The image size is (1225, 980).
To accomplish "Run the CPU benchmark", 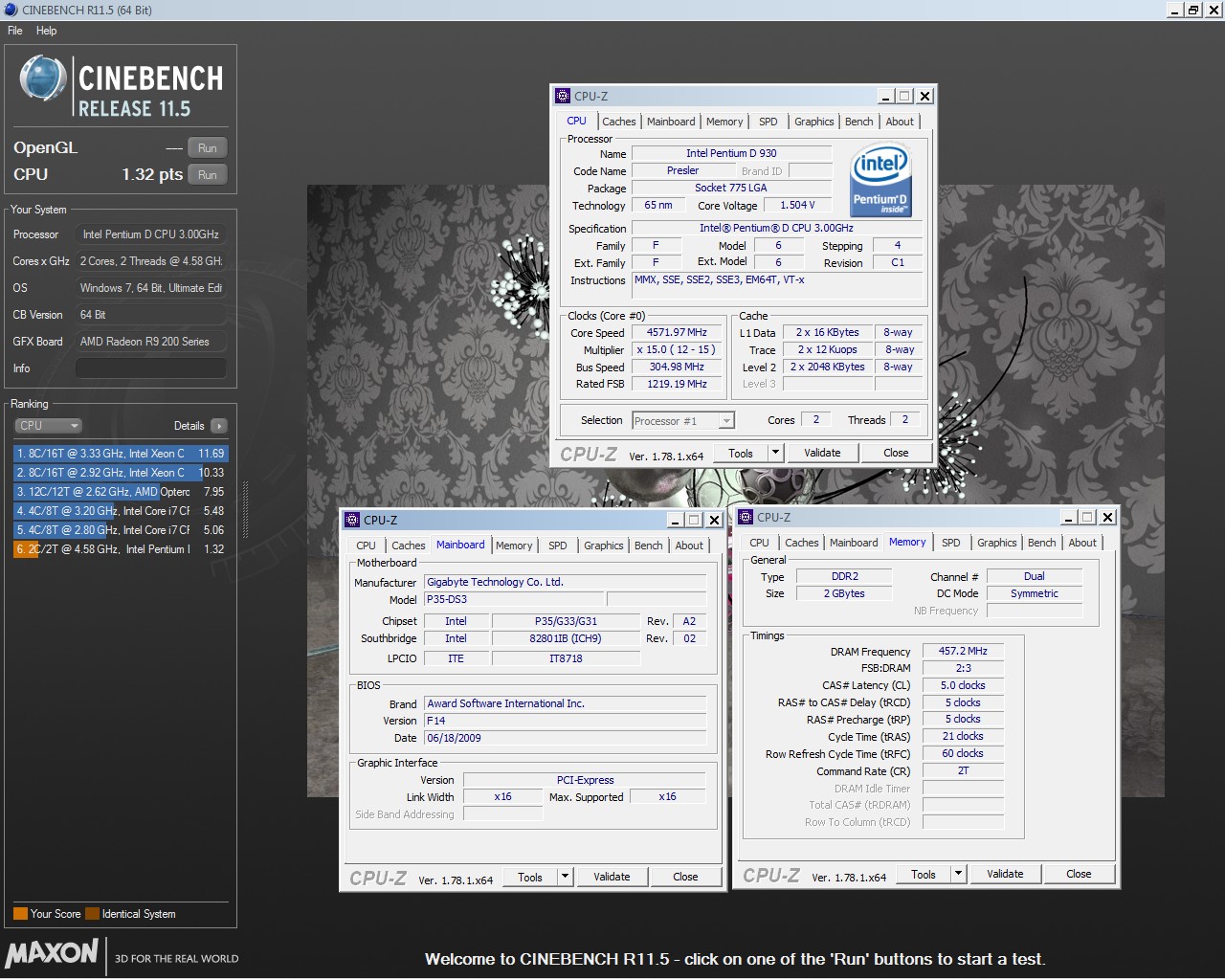I will (208, 175).
